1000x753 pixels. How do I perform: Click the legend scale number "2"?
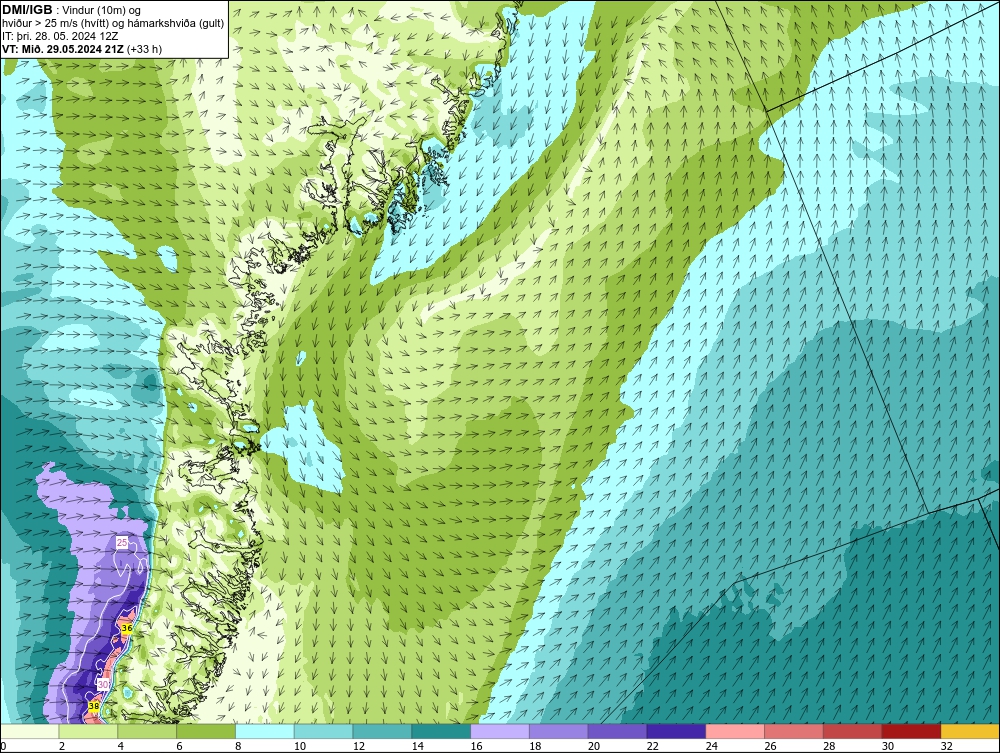[x=62, y=746]
